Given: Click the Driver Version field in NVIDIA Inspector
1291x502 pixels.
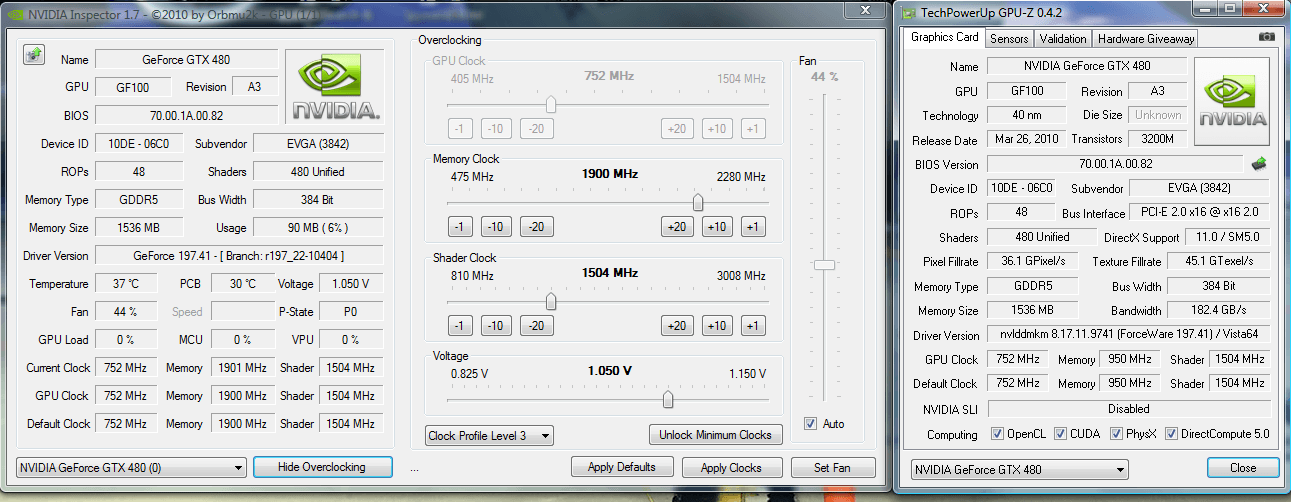Looking at the screenshot, I should coord(239,255).
